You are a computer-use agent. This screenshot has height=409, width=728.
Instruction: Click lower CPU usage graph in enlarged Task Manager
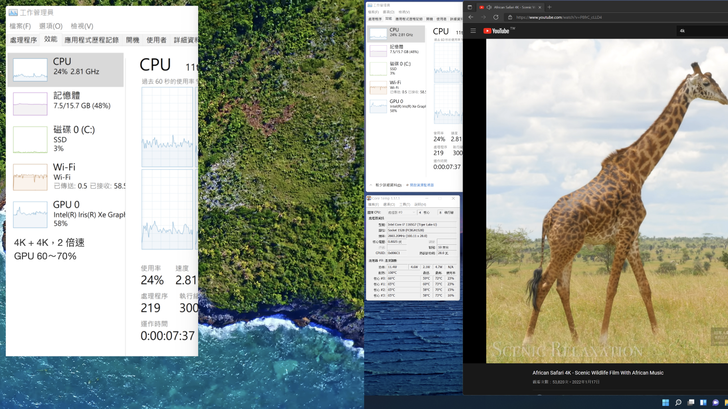(x=167, y=209)
